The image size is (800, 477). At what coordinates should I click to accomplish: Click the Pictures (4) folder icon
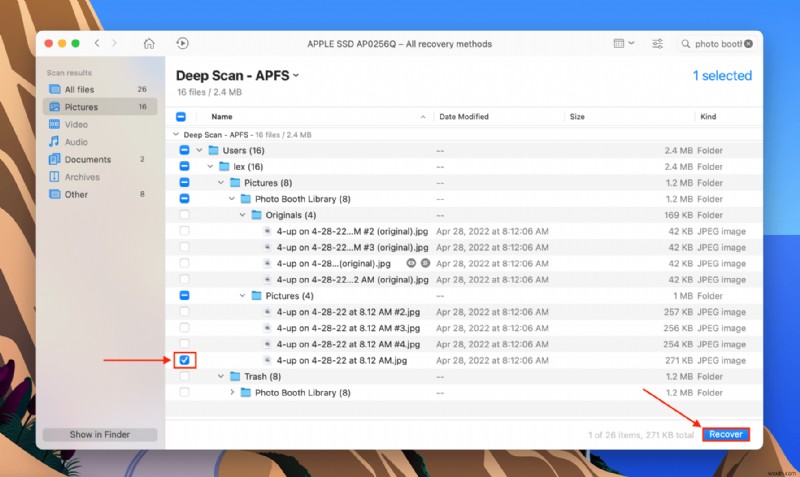point(257,295)
